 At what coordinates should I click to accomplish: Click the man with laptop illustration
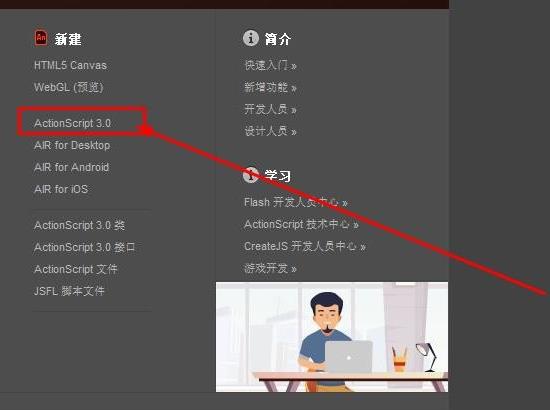[332, 337]
